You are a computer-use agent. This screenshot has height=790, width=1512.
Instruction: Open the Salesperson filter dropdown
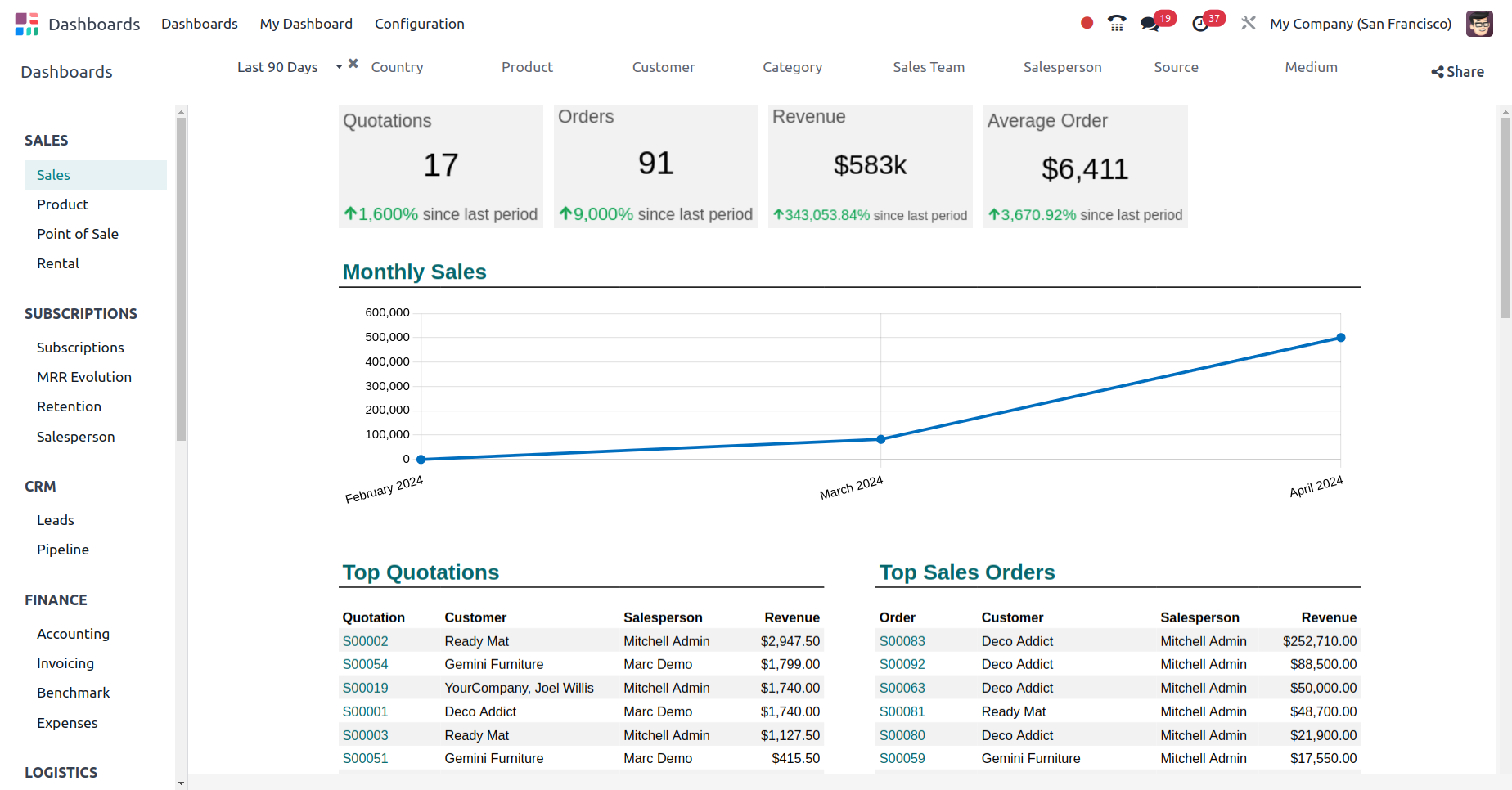[x=1081, y=67]
